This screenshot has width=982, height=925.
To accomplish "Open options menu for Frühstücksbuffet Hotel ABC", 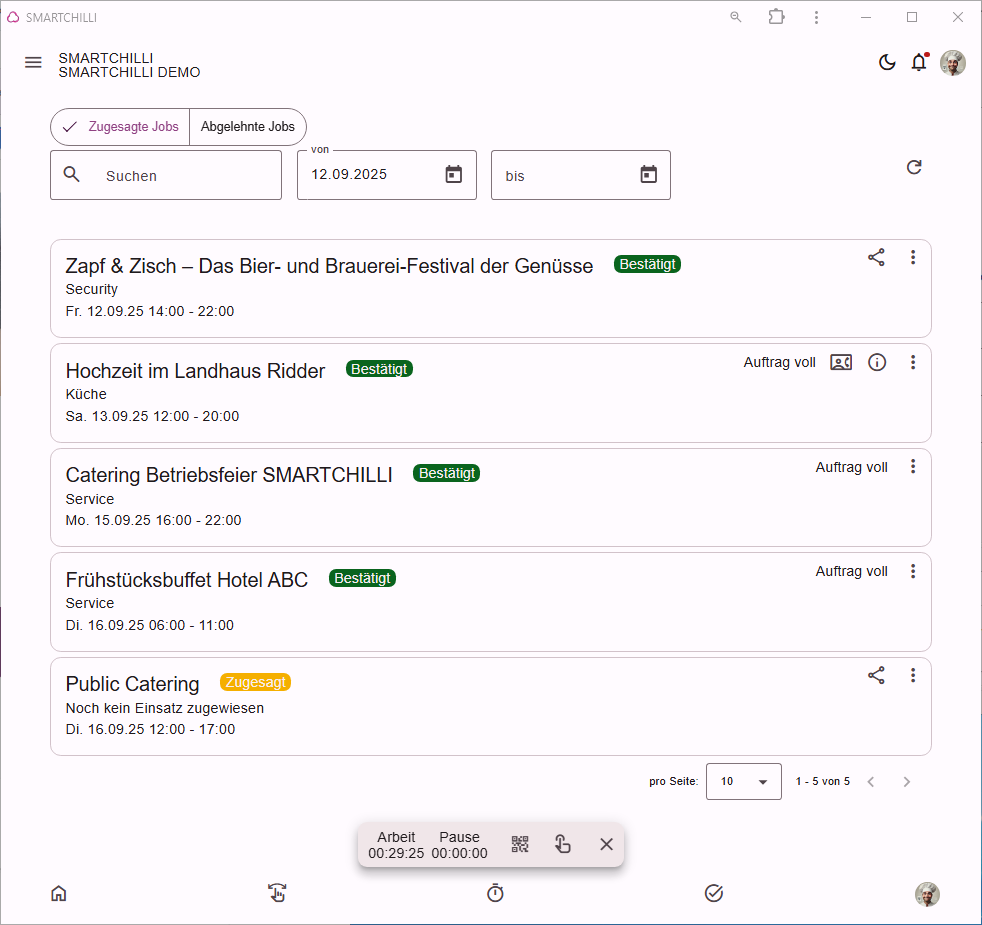I will pyautogui.click(x=912, y=571).
